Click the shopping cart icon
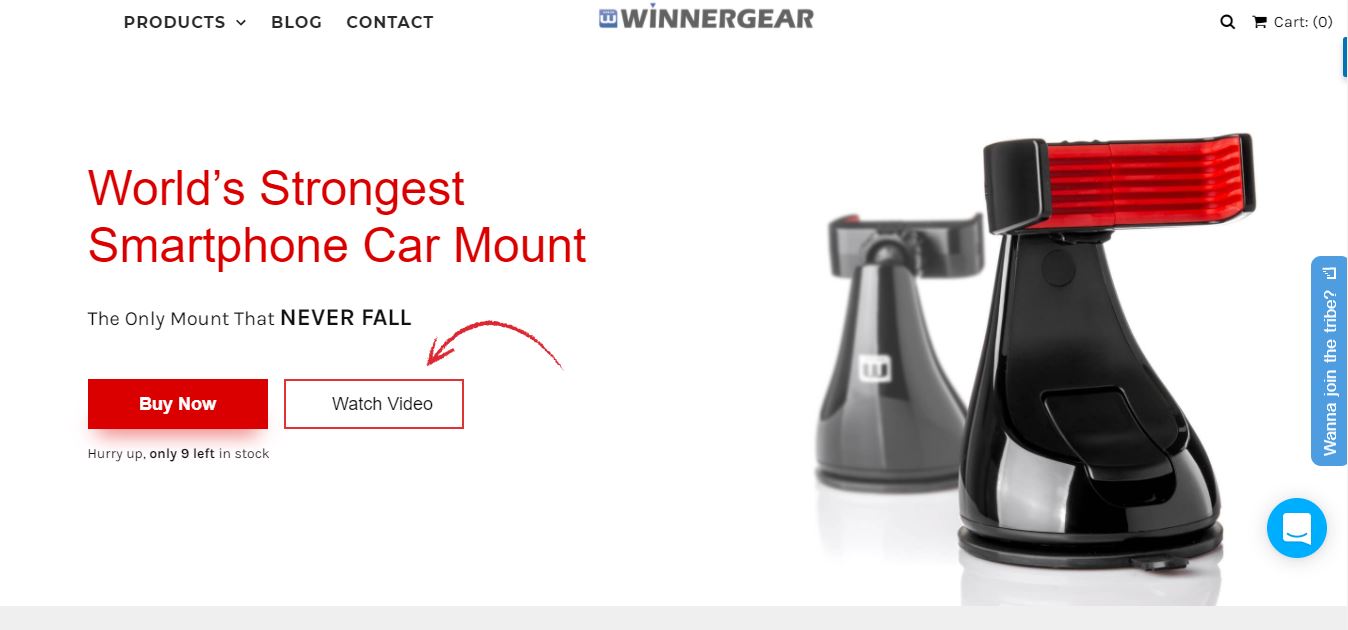The image size is (1348, 630). click(1259, 22)
